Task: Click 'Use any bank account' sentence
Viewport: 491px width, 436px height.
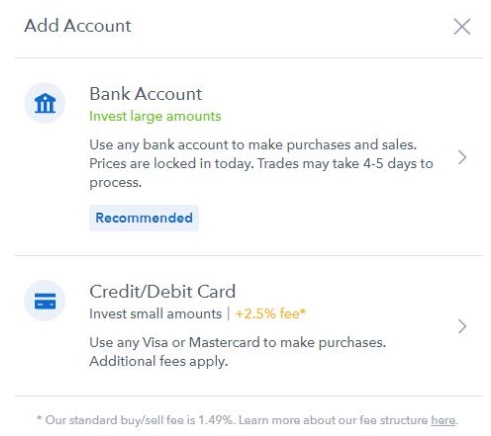Action: pyautogui.click(x=253, y=145)
